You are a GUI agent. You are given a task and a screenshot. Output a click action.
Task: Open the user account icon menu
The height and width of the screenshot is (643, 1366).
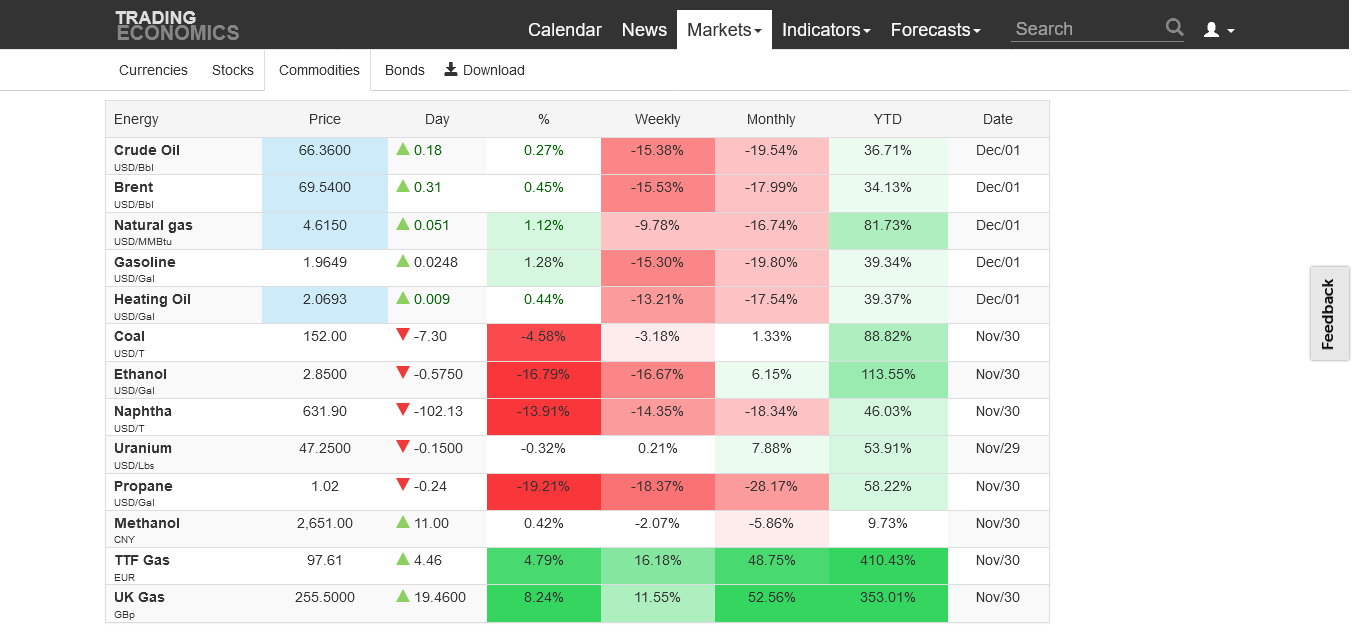1218,30
